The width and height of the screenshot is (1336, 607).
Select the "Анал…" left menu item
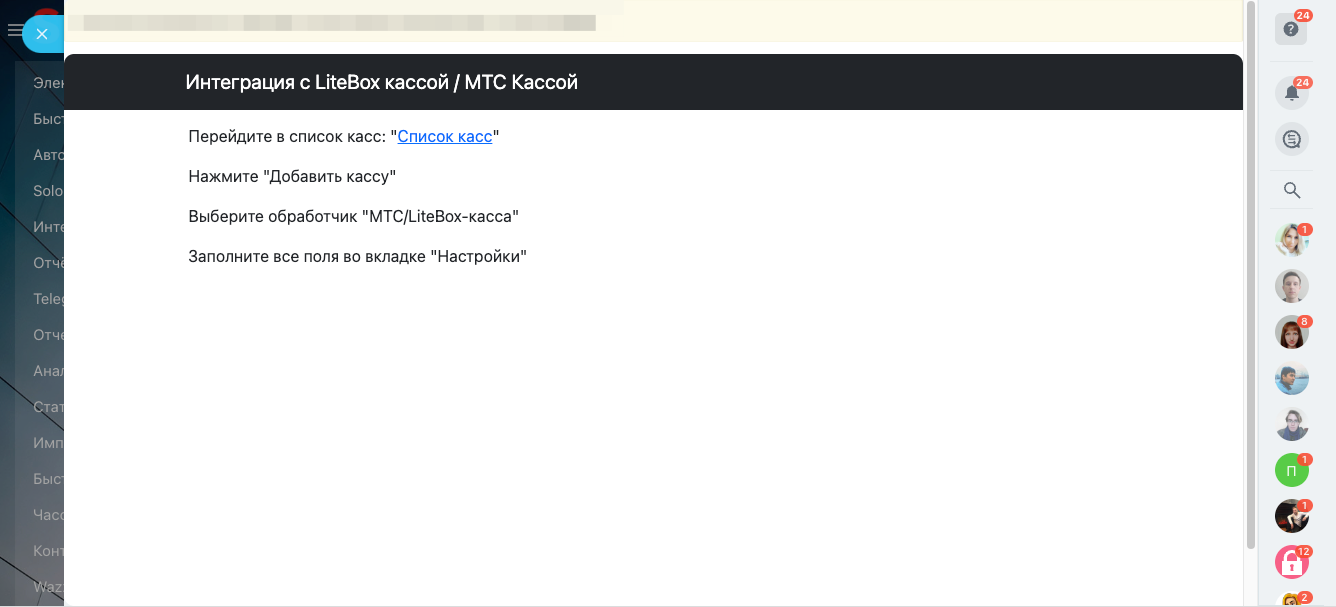(48, 371)
